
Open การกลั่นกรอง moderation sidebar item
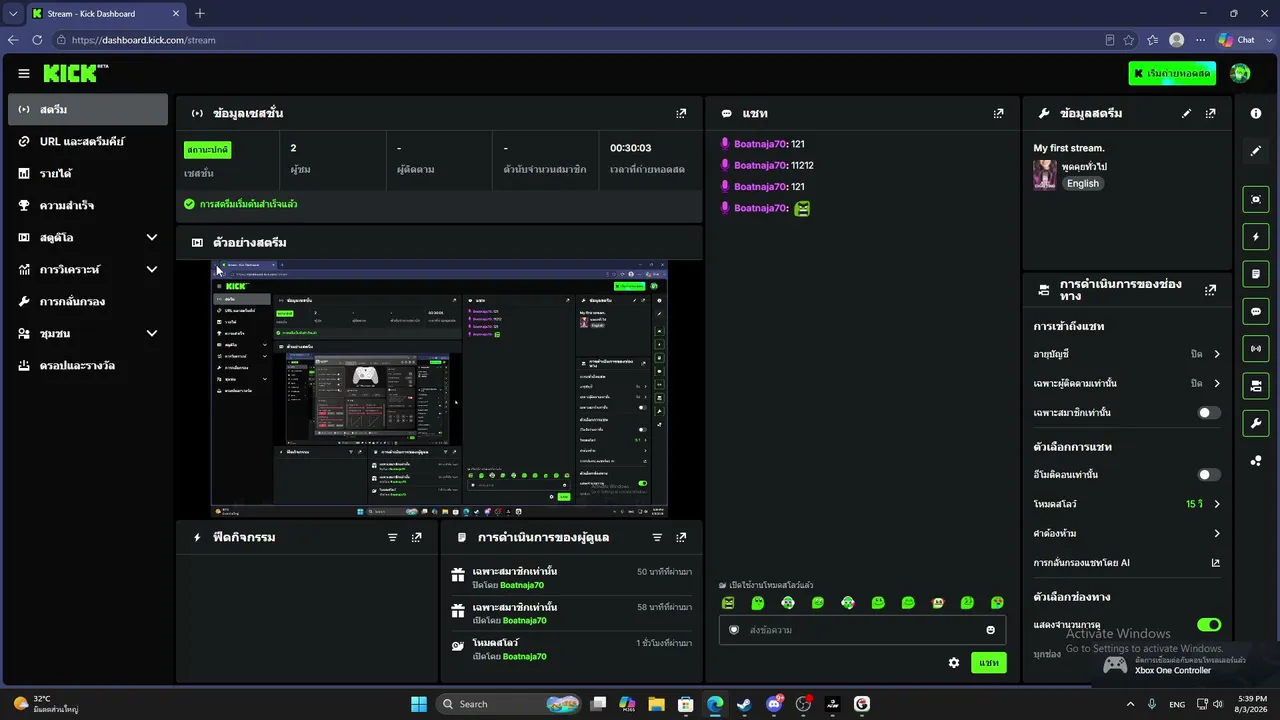[x=88, y=302]
